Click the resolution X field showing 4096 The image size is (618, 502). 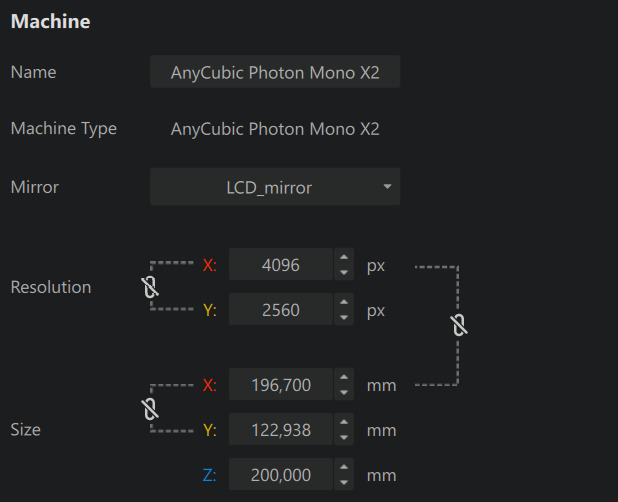click(x=280, y=265)
